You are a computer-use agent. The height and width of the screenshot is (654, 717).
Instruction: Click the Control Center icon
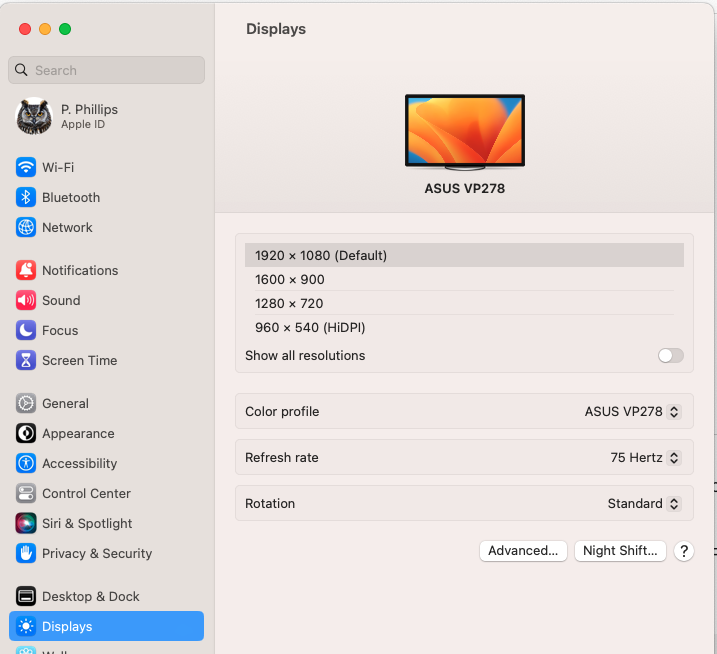pyautogui.click(x=26, y=493)
